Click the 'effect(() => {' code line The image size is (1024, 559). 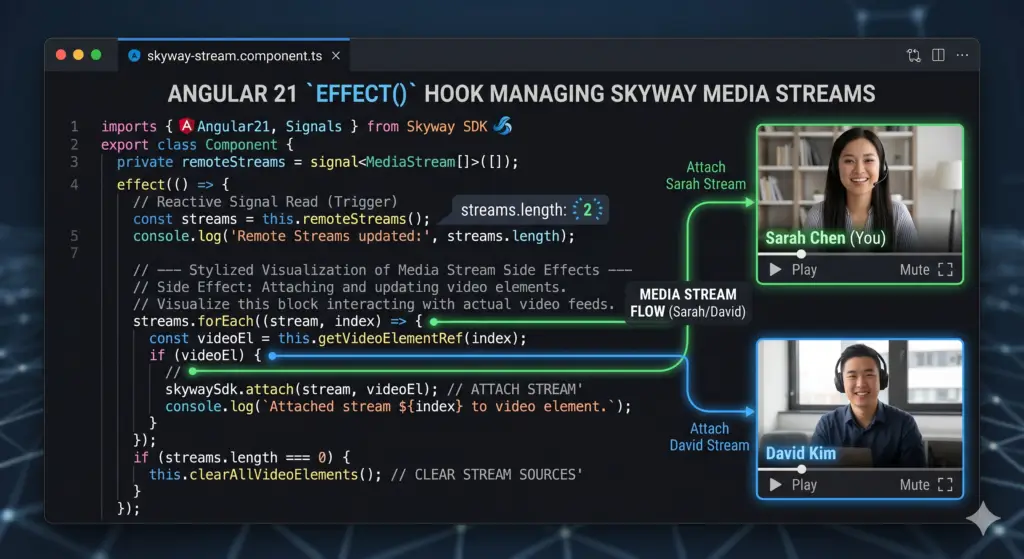pos(173,184)
